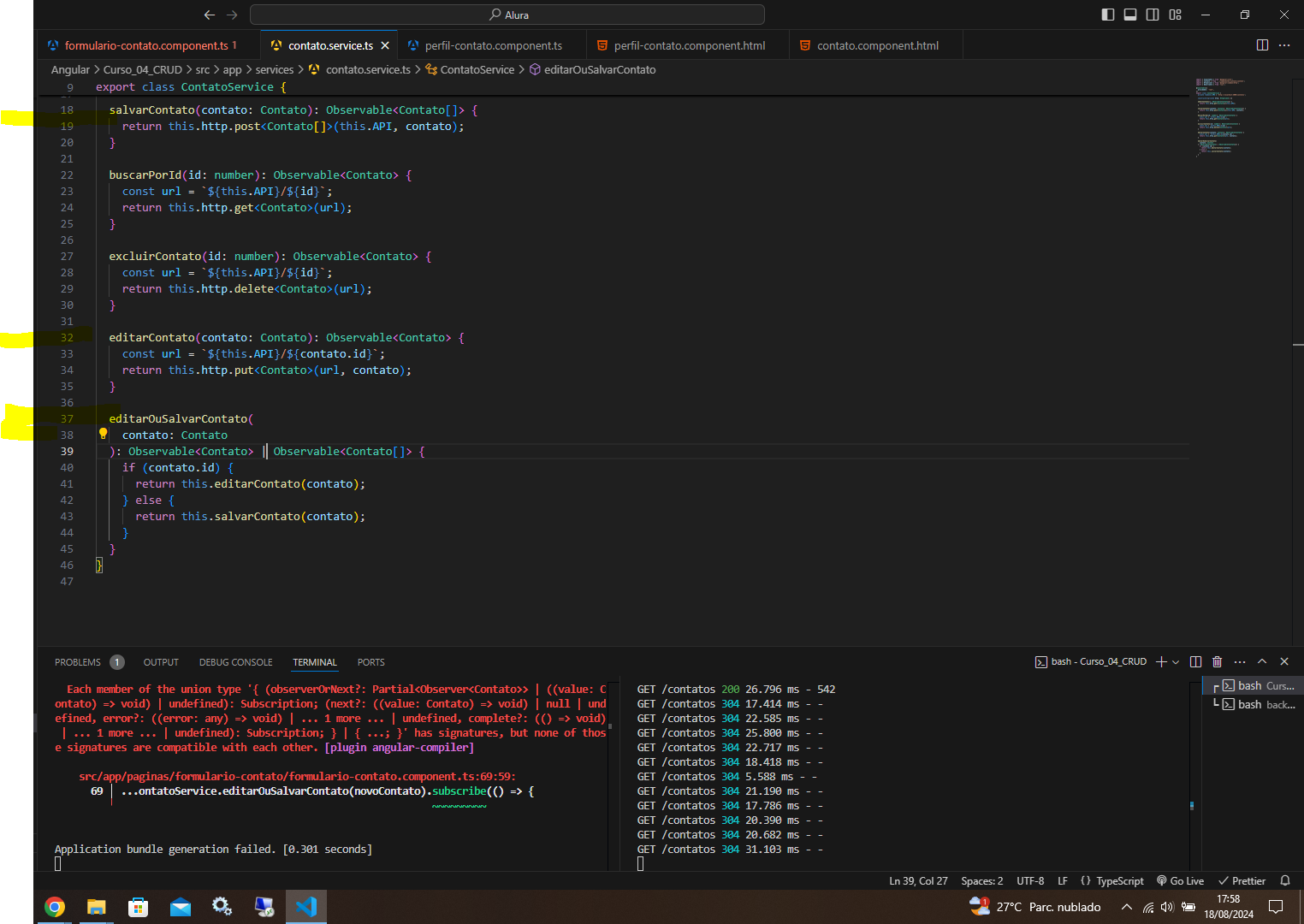This screenshot has width=1304, height=924.
Task: Open the PORTS panel tab
Action: 370,662
